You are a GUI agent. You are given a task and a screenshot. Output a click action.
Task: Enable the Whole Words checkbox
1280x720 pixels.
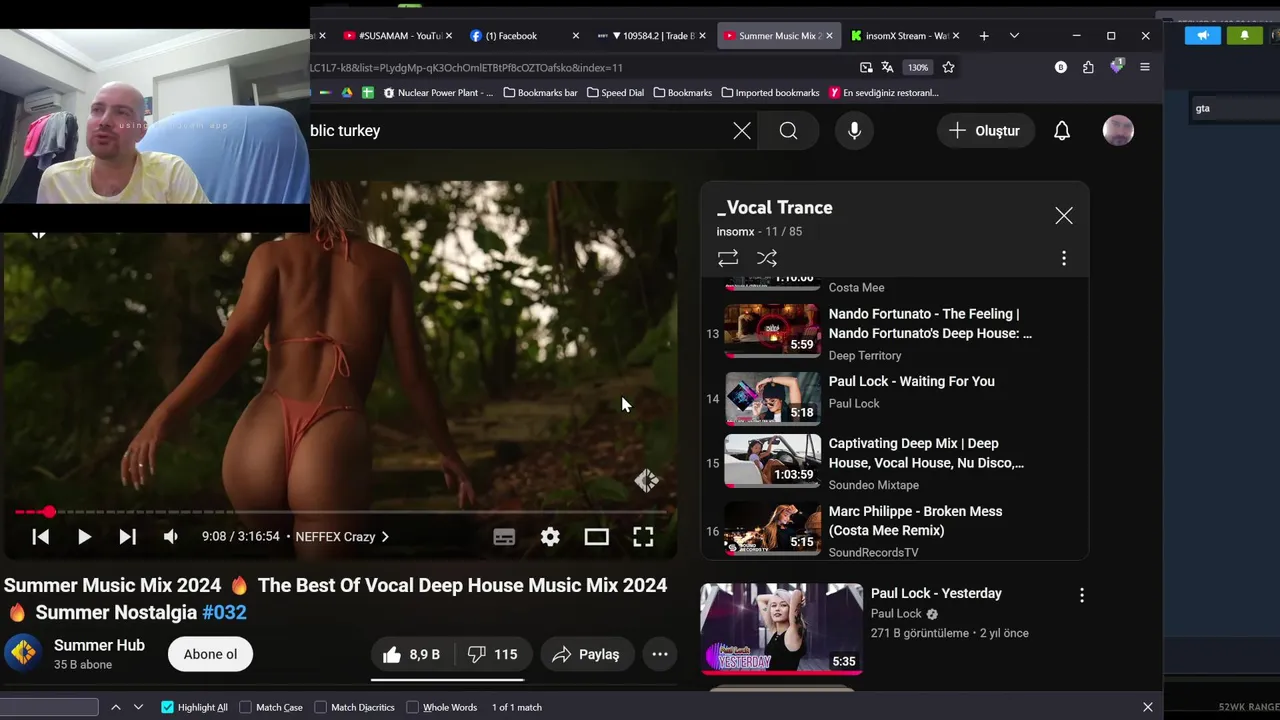coord(412,707)
